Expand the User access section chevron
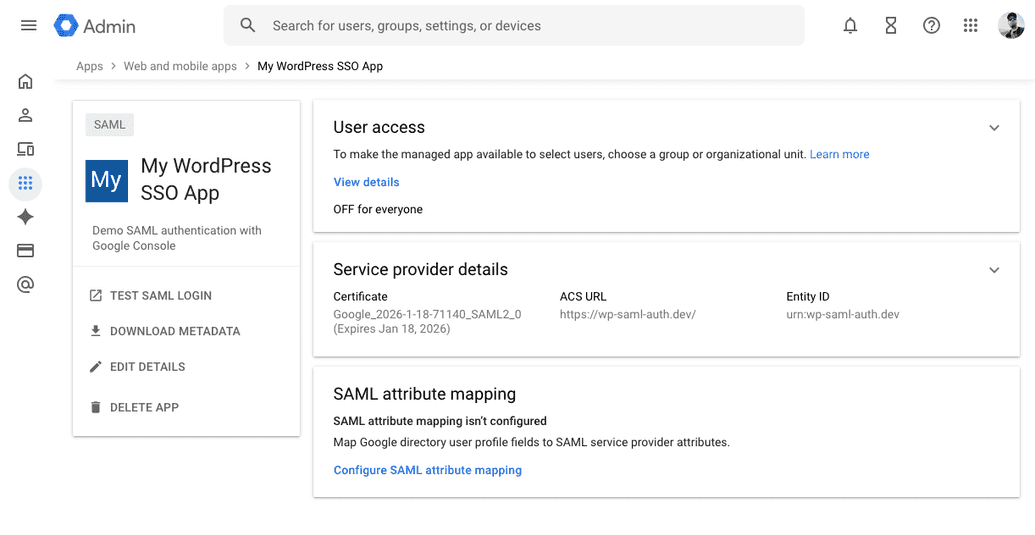The height and width of the screenshot is (535, 1035). [994, 128]
